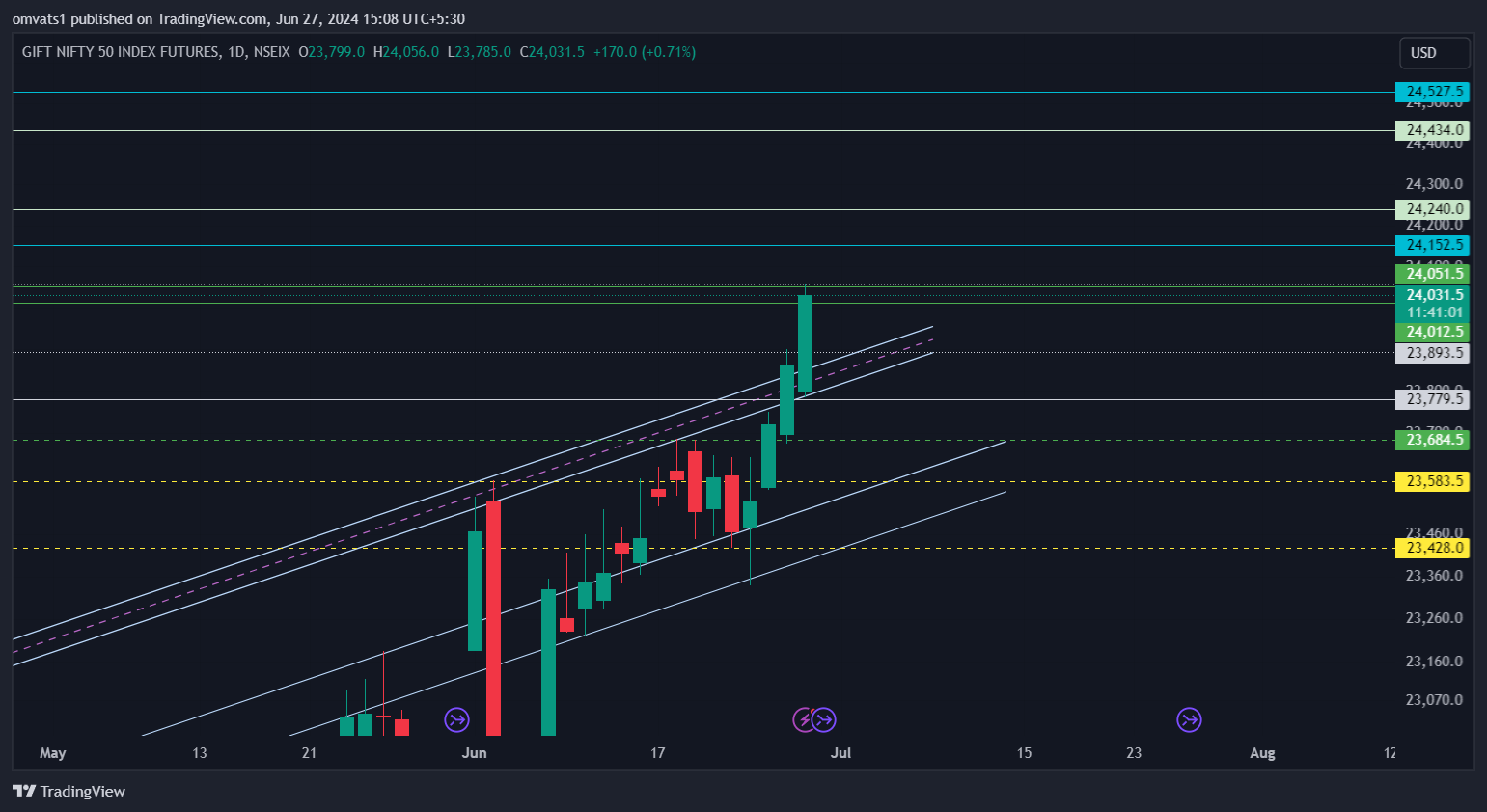The height and width of the screenshot is (812, 1487).
Task: Click the published by omvats1 caption text
Action: [x=238, y=18]
